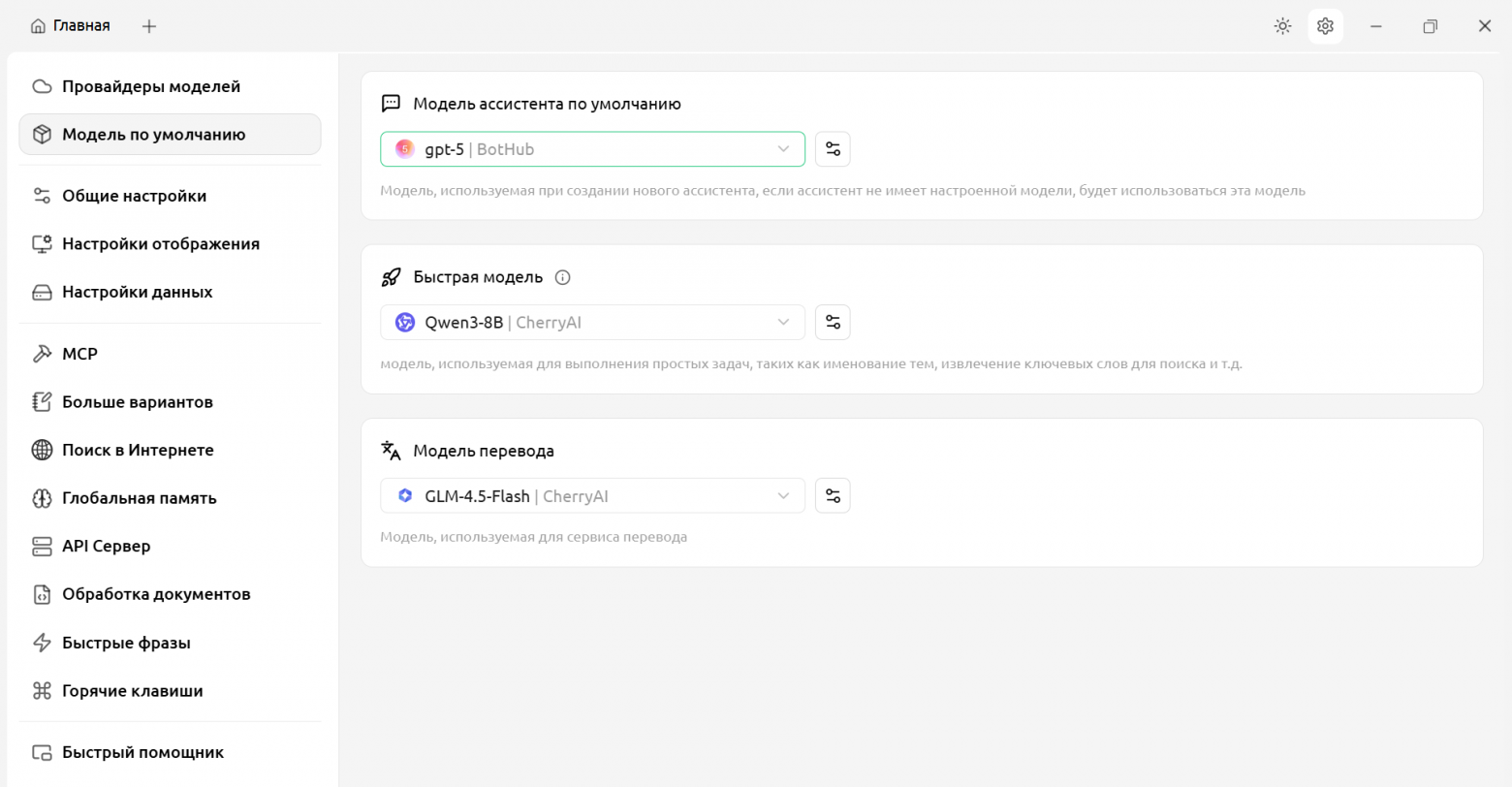Image resolution: width=1512 pixels, height=787 pixels.
Task: Open settings for the quick model
Action: [833, 323]
